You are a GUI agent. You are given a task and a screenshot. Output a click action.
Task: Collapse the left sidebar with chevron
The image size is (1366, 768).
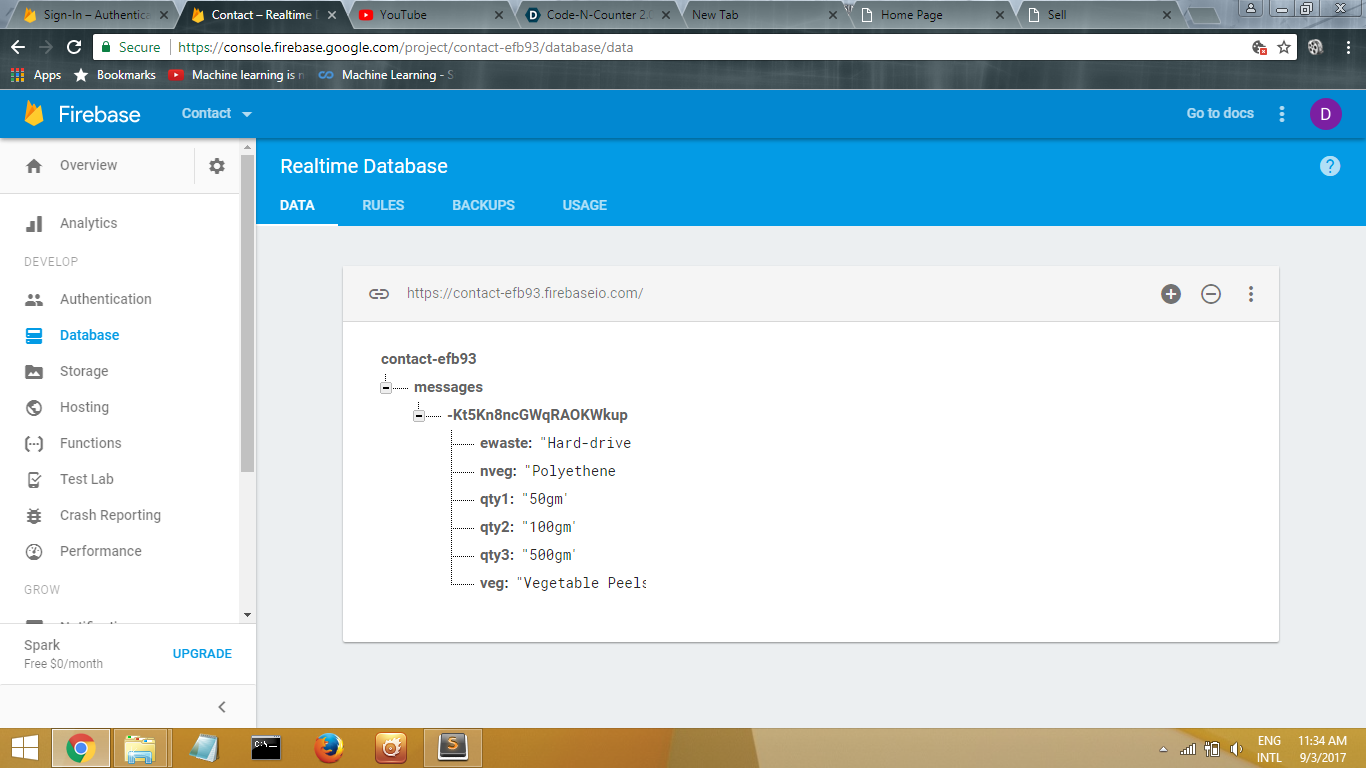222,707
